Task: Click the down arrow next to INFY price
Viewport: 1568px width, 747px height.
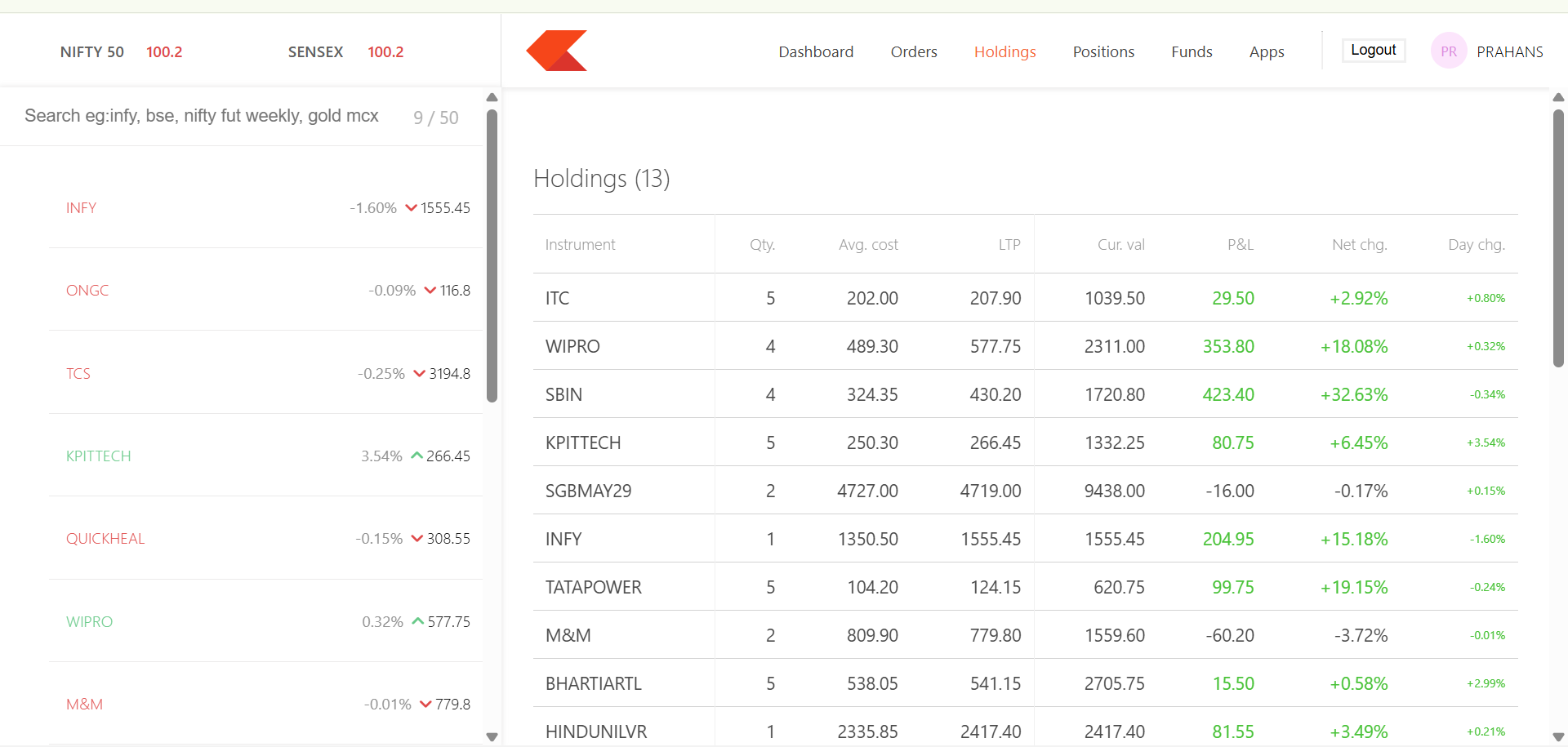Action: [412, 208]
